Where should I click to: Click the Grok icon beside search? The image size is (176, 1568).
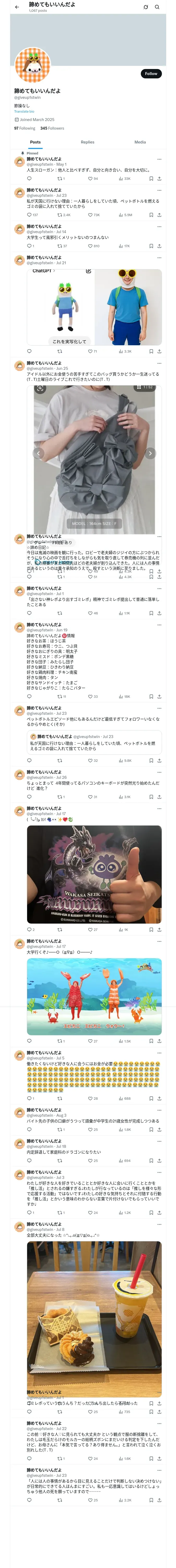(146, 7)
